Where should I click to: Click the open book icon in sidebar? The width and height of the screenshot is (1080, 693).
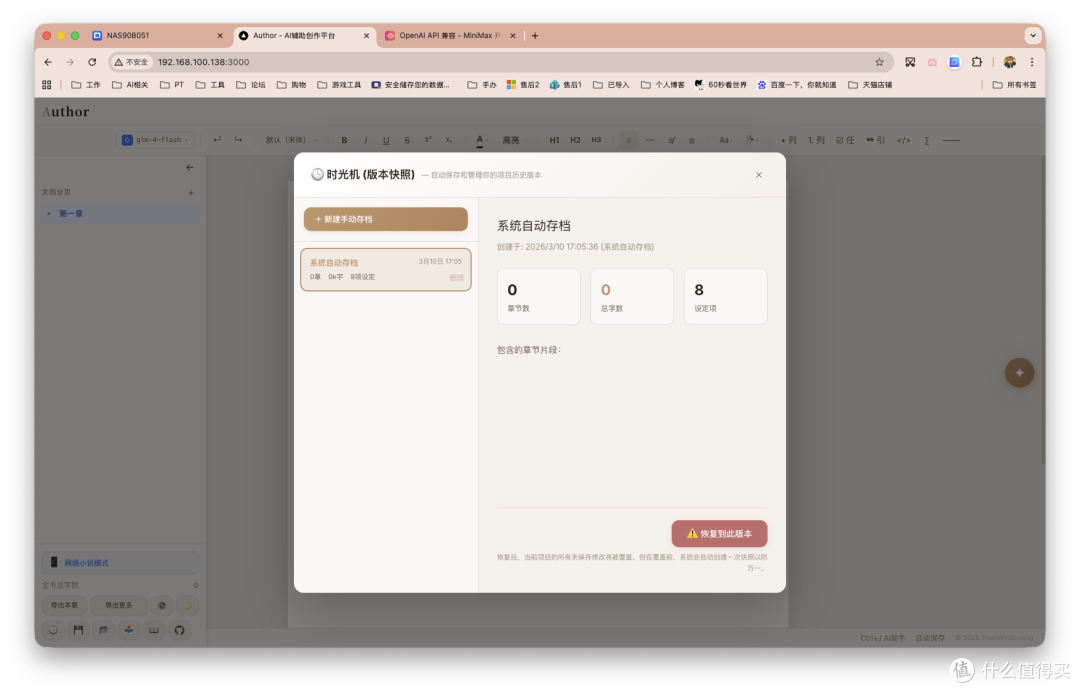click(154, 630)
